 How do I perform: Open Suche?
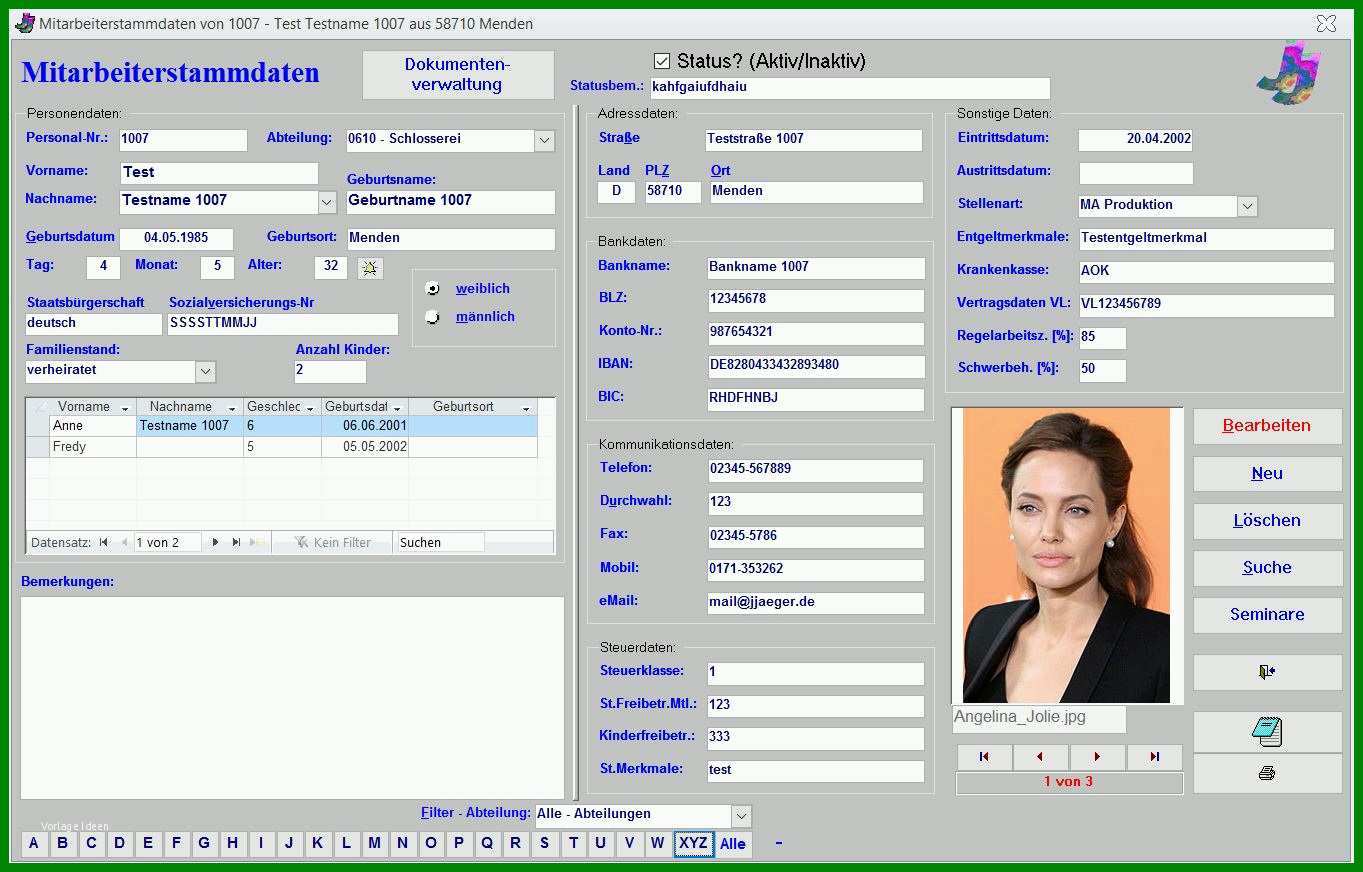1267,568
